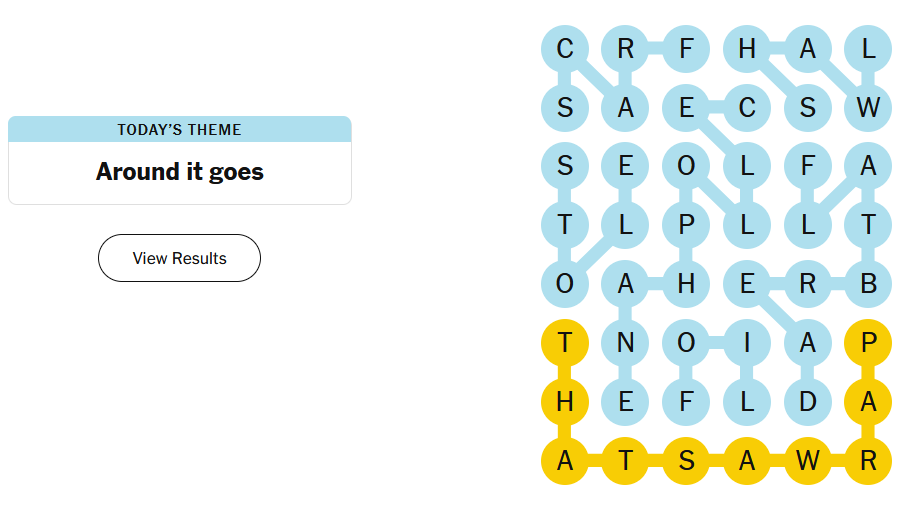This screenshot has width=900, height=506.
Task: Click the yellow letter W tile
Action: 807,461
